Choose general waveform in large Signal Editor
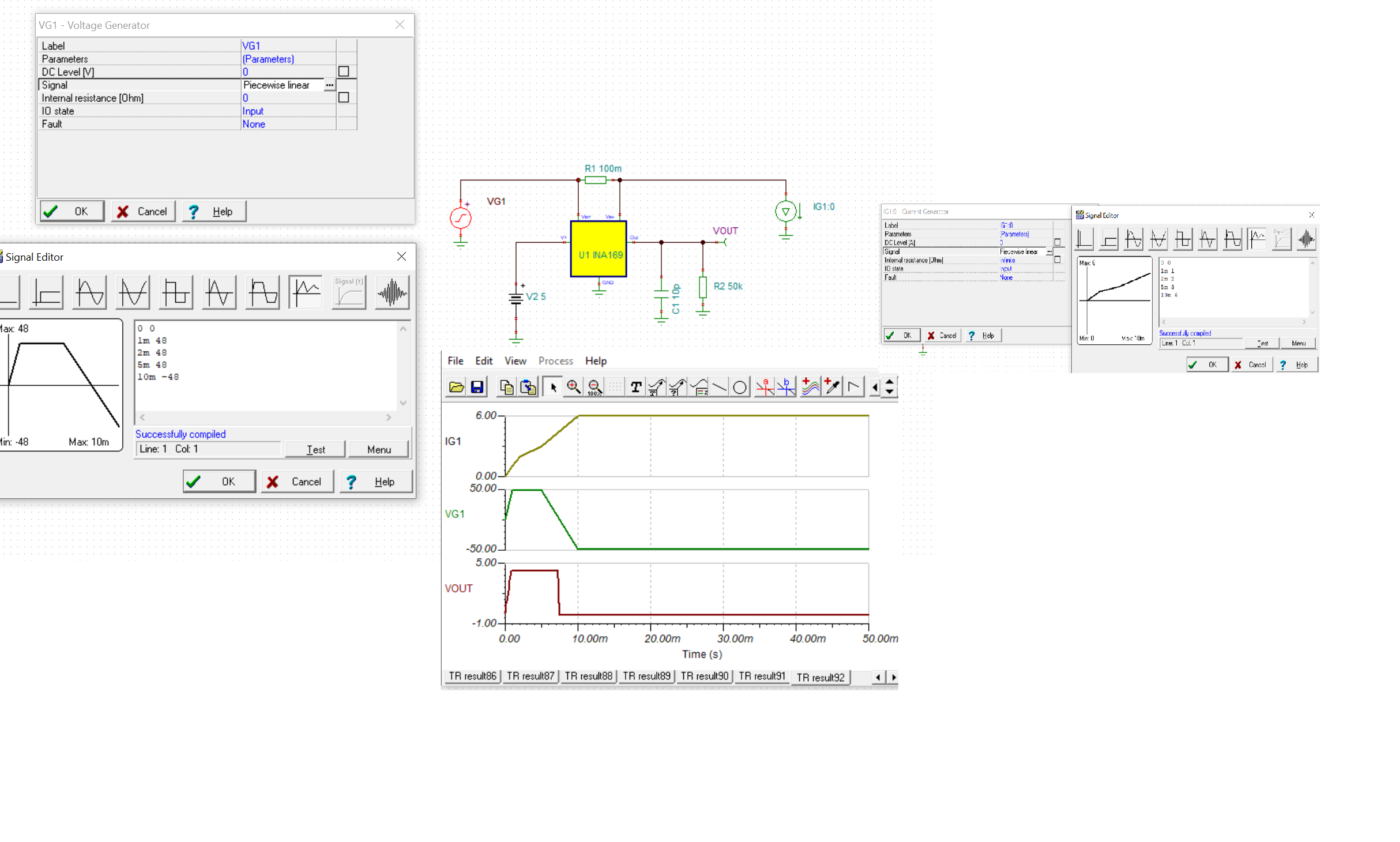 (x=263, y=292)
